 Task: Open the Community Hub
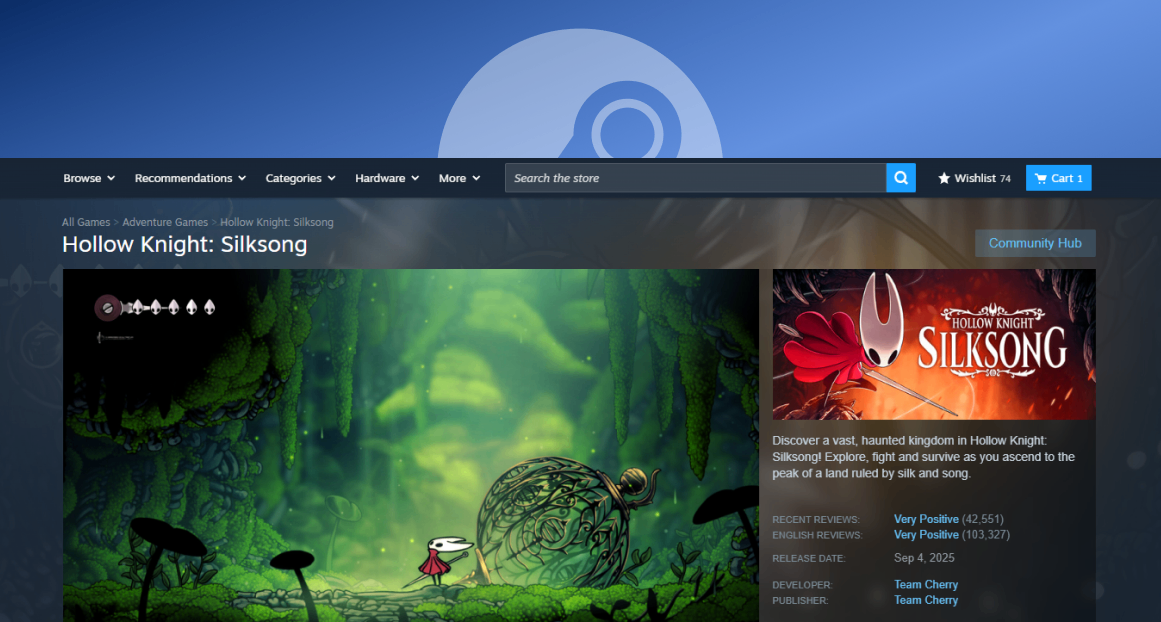(1035, 243)
